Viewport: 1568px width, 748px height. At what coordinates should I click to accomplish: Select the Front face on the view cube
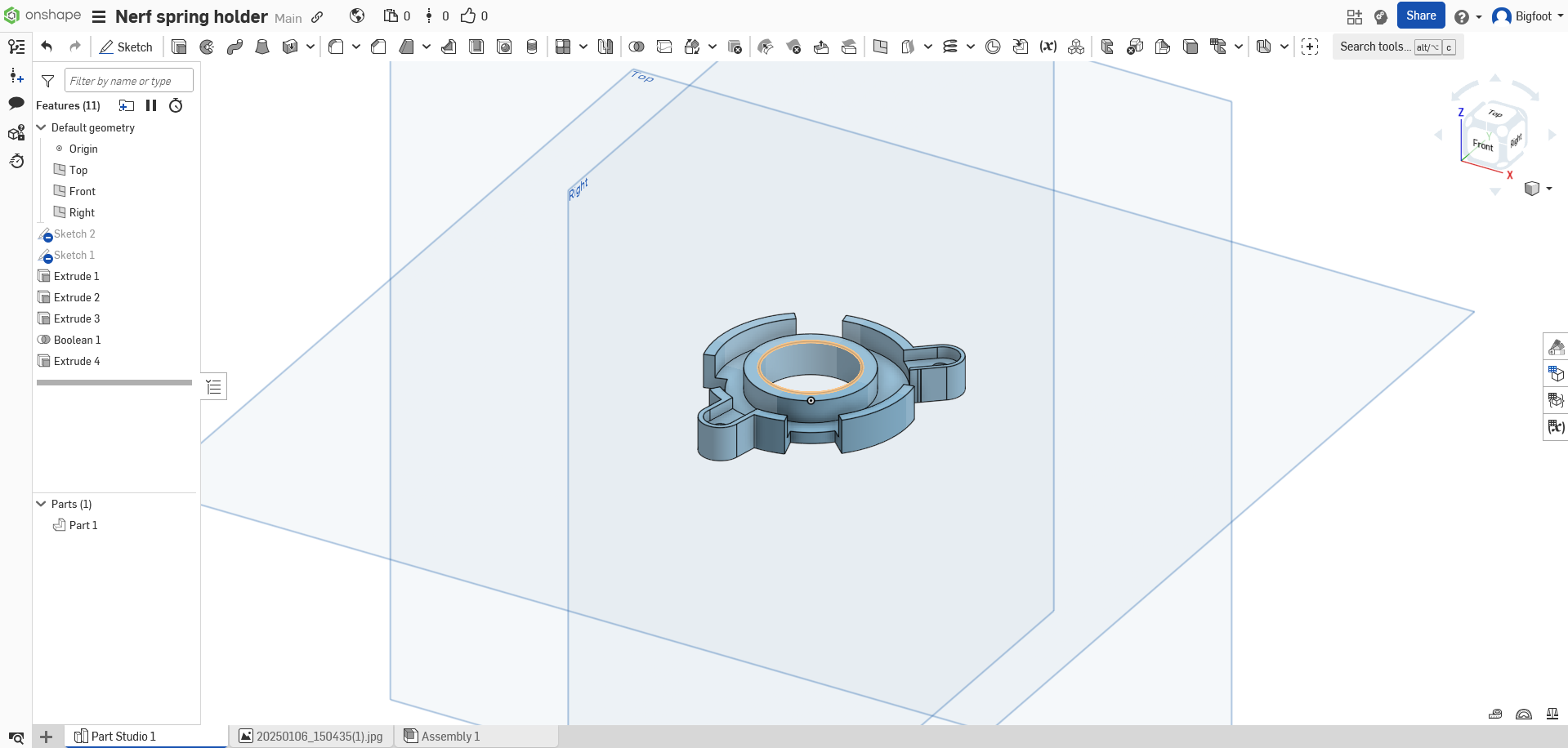click(x=1482, y=145)
